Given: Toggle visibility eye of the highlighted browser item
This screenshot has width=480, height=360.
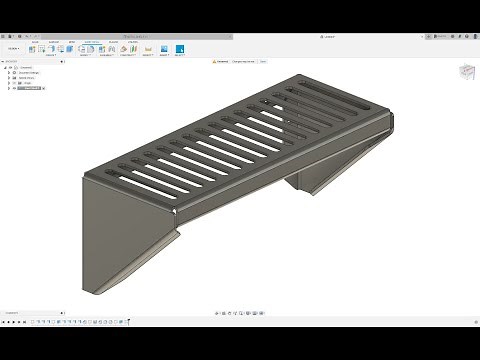Looking at the screenshot, I should coord(14,88).
